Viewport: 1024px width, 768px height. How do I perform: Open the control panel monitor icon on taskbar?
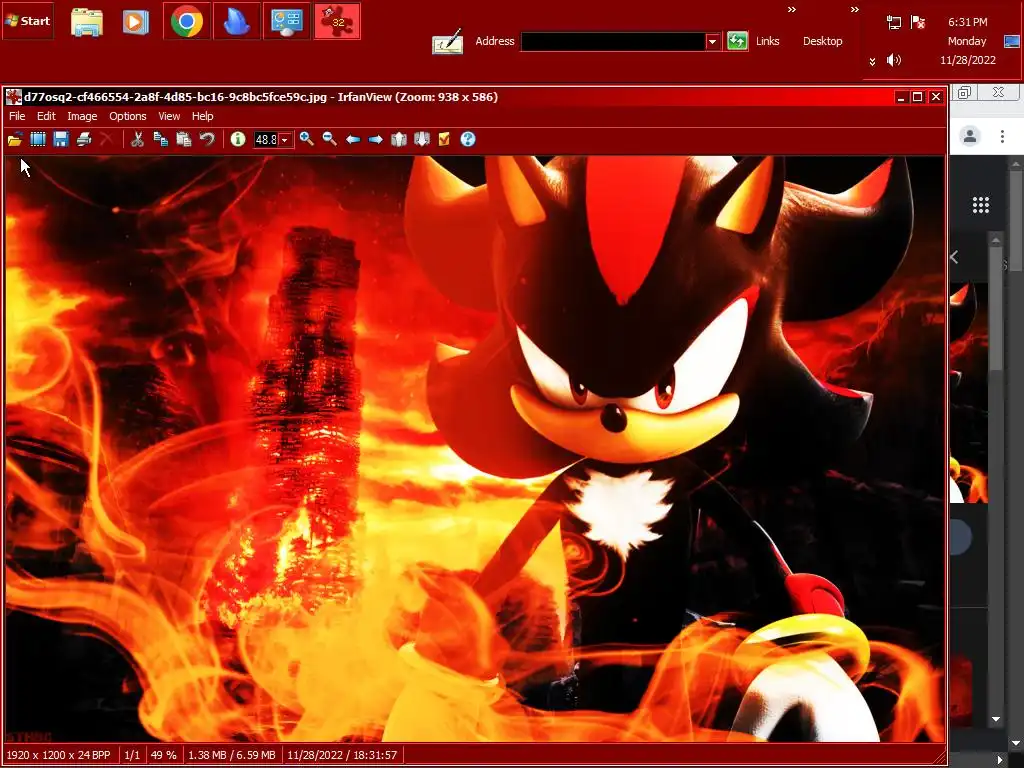click(287, 22)
